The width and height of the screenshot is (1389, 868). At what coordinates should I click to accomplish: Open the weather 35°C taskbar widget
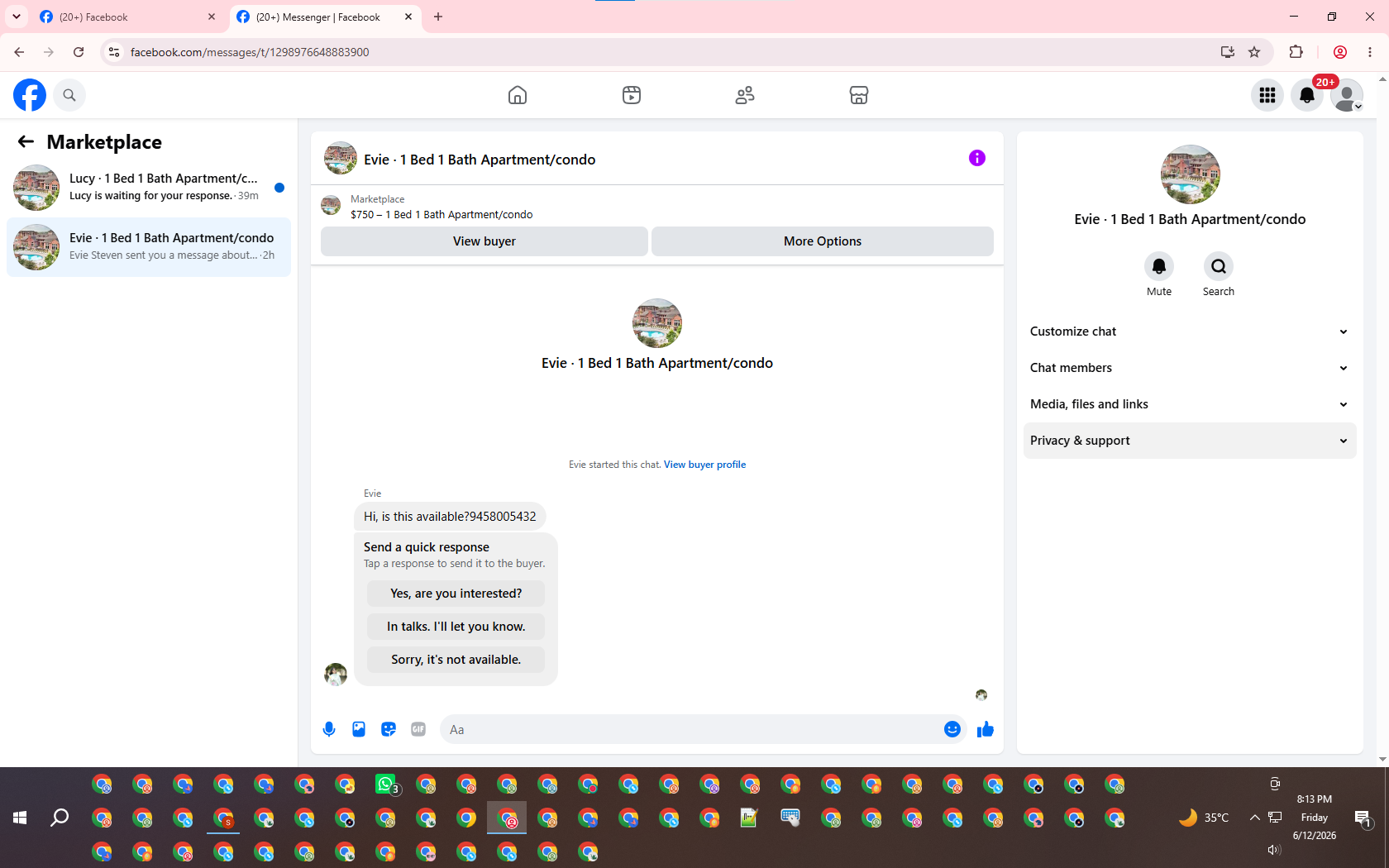click(1204, 818)
